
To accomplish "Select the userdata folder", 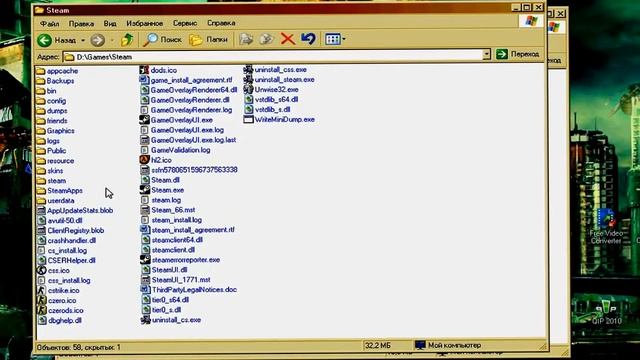I will [55, 201].
